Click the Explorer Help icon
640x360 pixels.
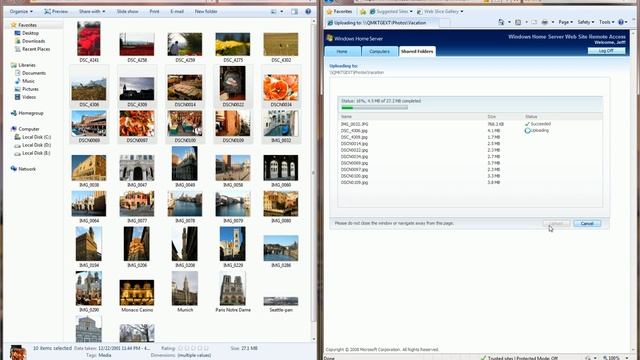[308, 11]
